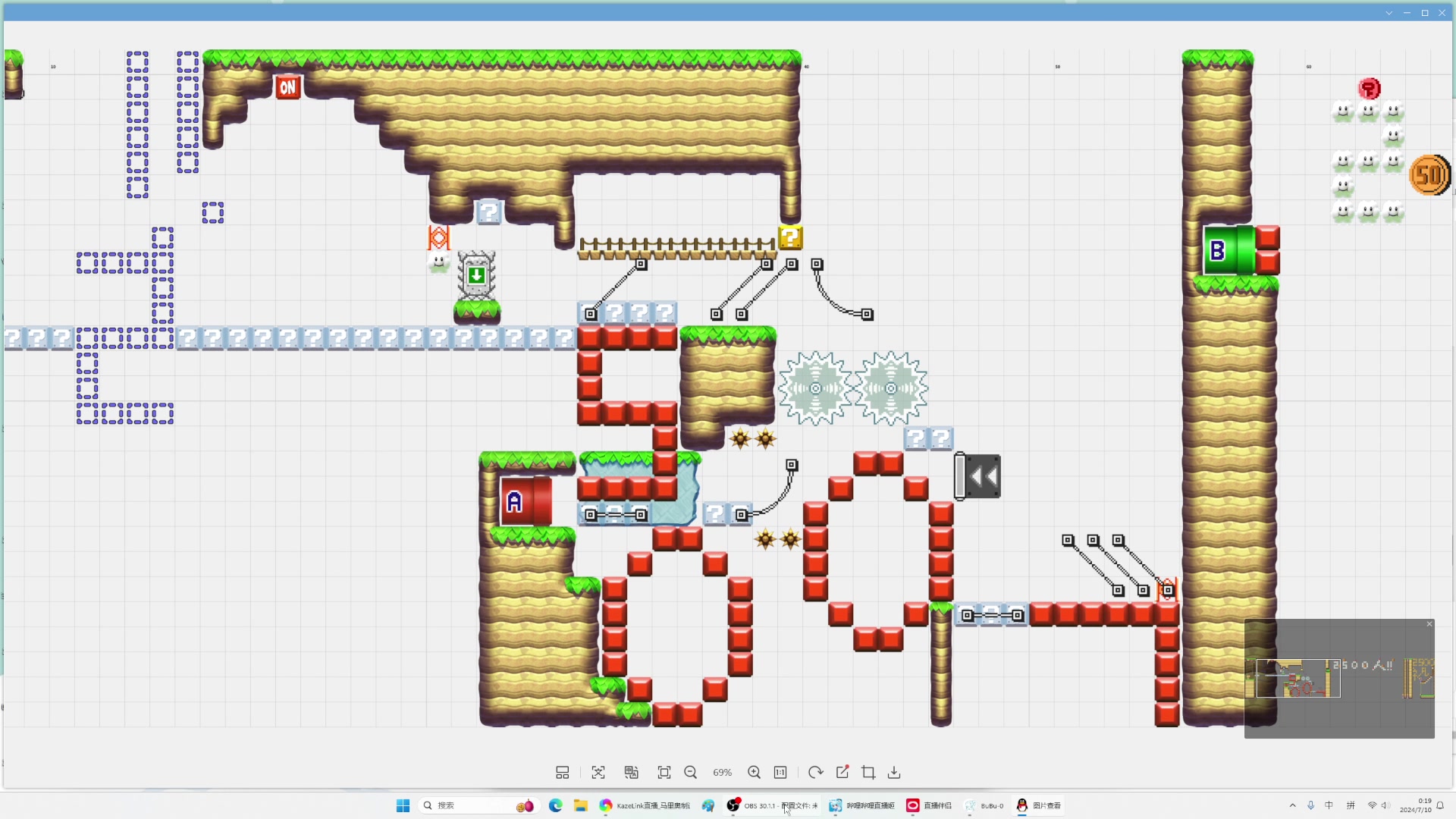
Task: Click the text recognition (OCR) icon
Action: [x=598, y=772]
